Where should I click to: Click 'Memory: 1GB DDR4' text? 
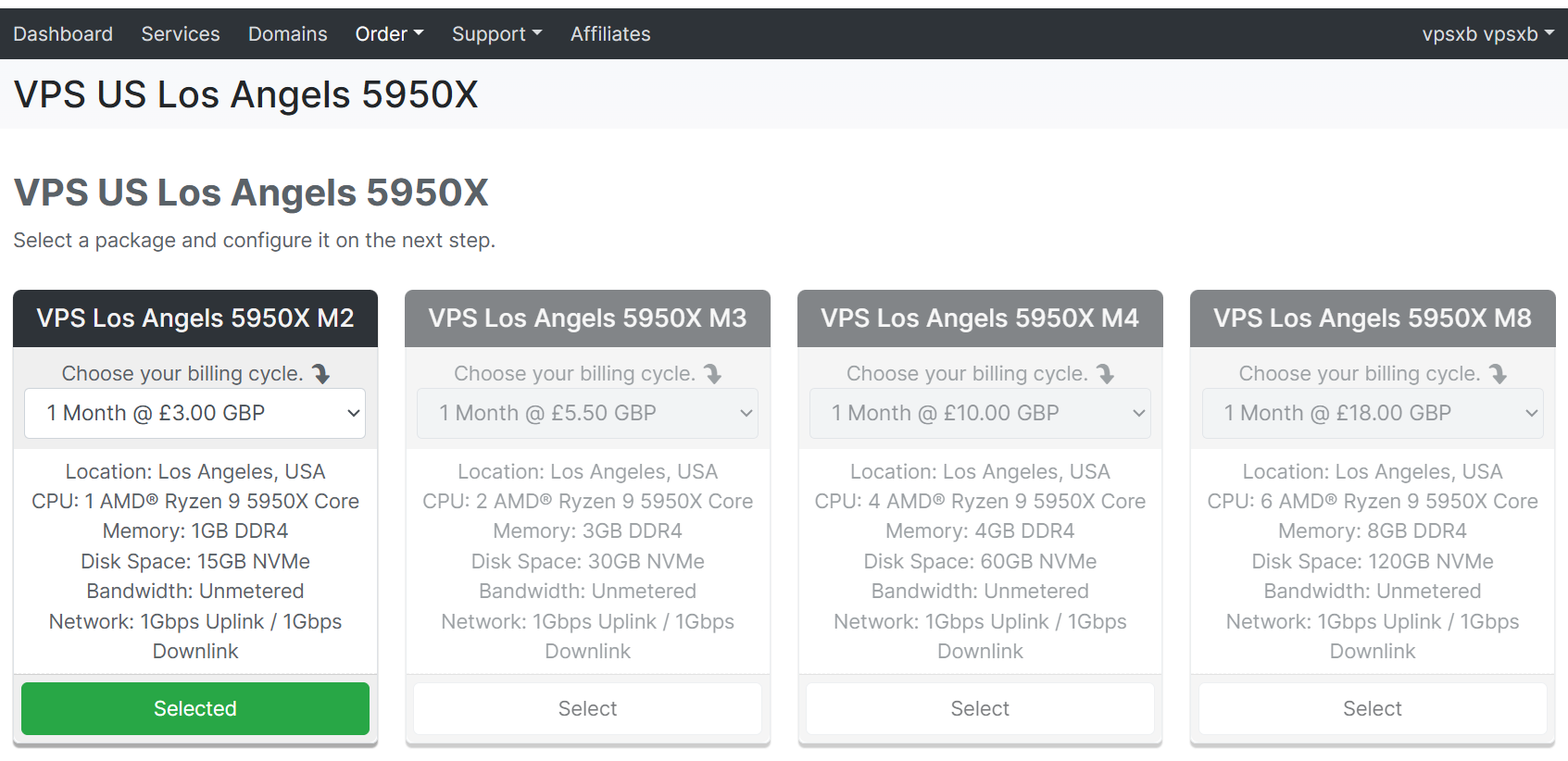click(195, 531)
